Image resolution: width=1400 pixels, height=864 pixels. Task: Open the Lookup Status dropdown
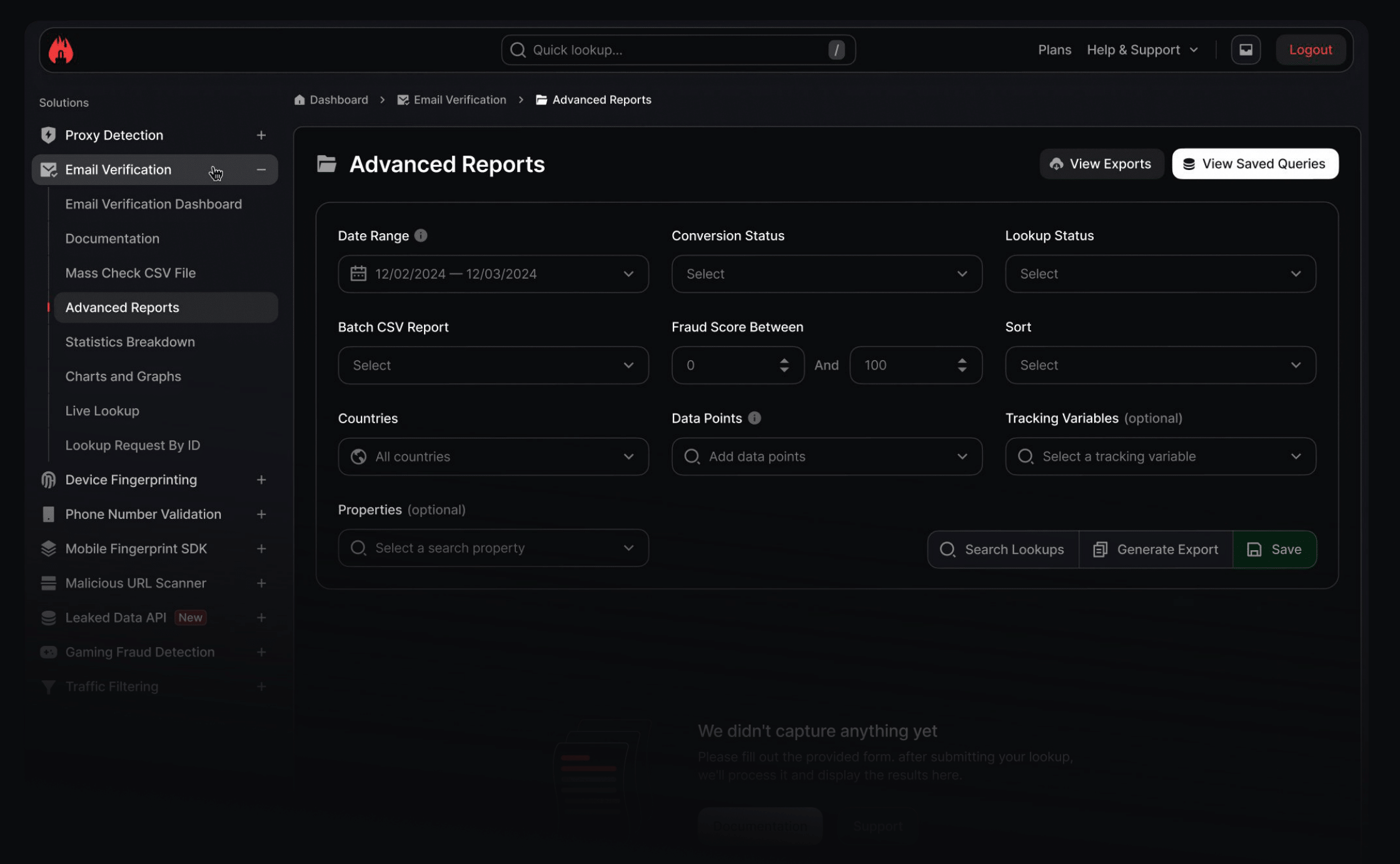coord(1161,274)
